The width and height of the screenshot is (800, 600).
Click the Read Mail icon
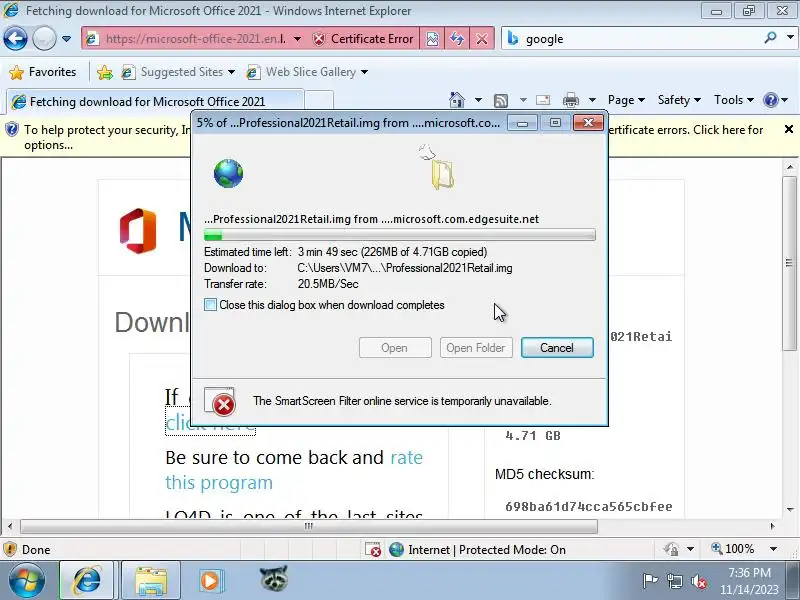pyautogui.click(x=543, y=100)
